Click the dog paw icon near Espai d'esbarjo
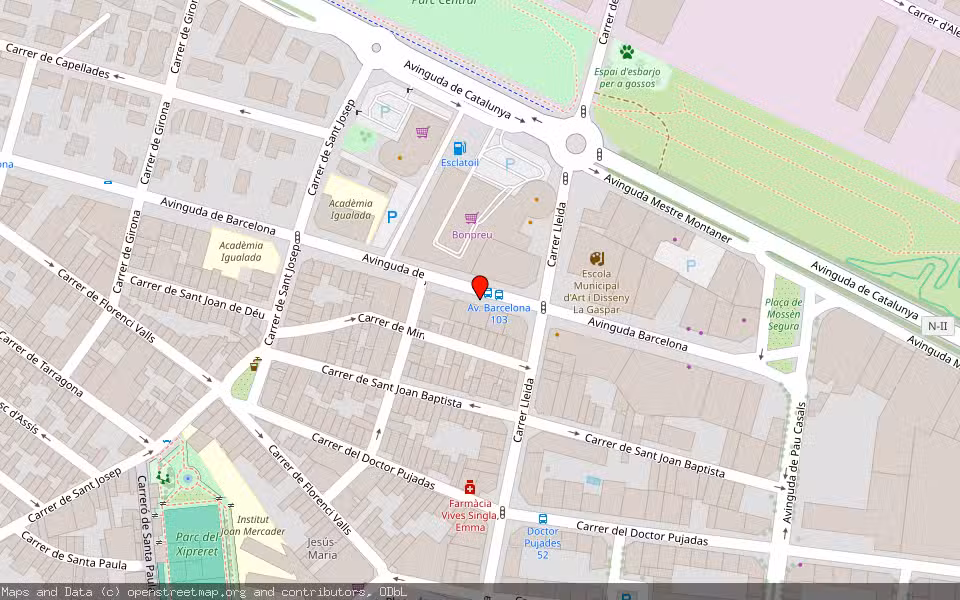This screenshot has height=600, width=960. (x=626, y=51)
